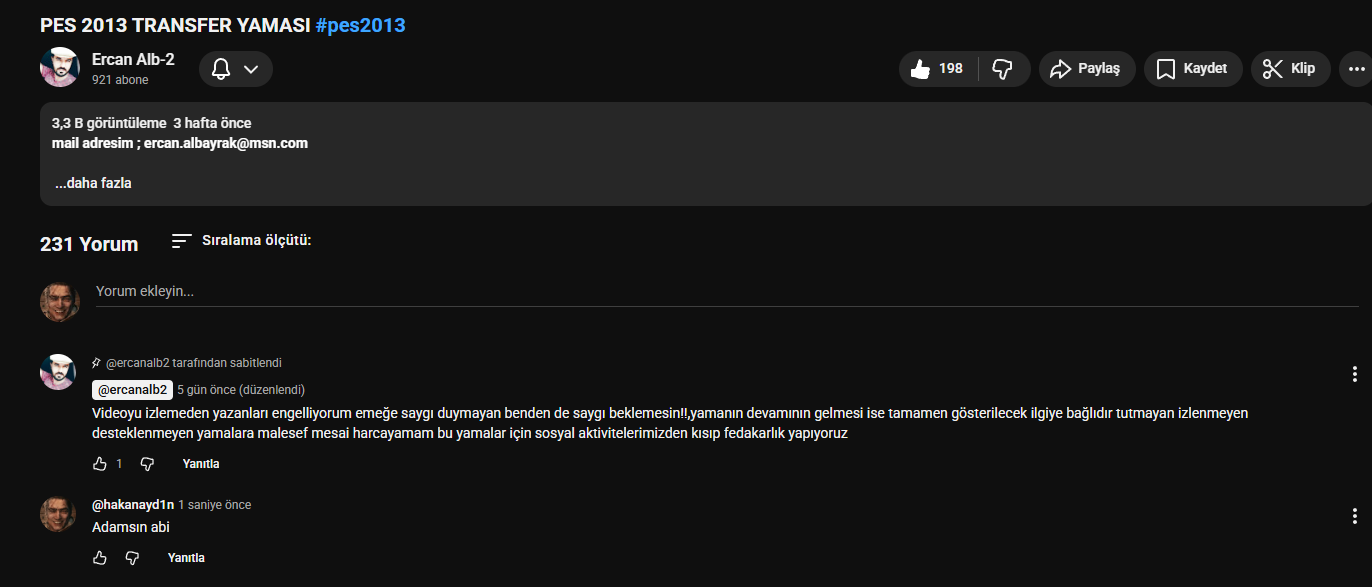Click the pin icon beside tarafından sabitlendi
The width and height of the screenshot is (1372, 587).
(x=96, y=363)
